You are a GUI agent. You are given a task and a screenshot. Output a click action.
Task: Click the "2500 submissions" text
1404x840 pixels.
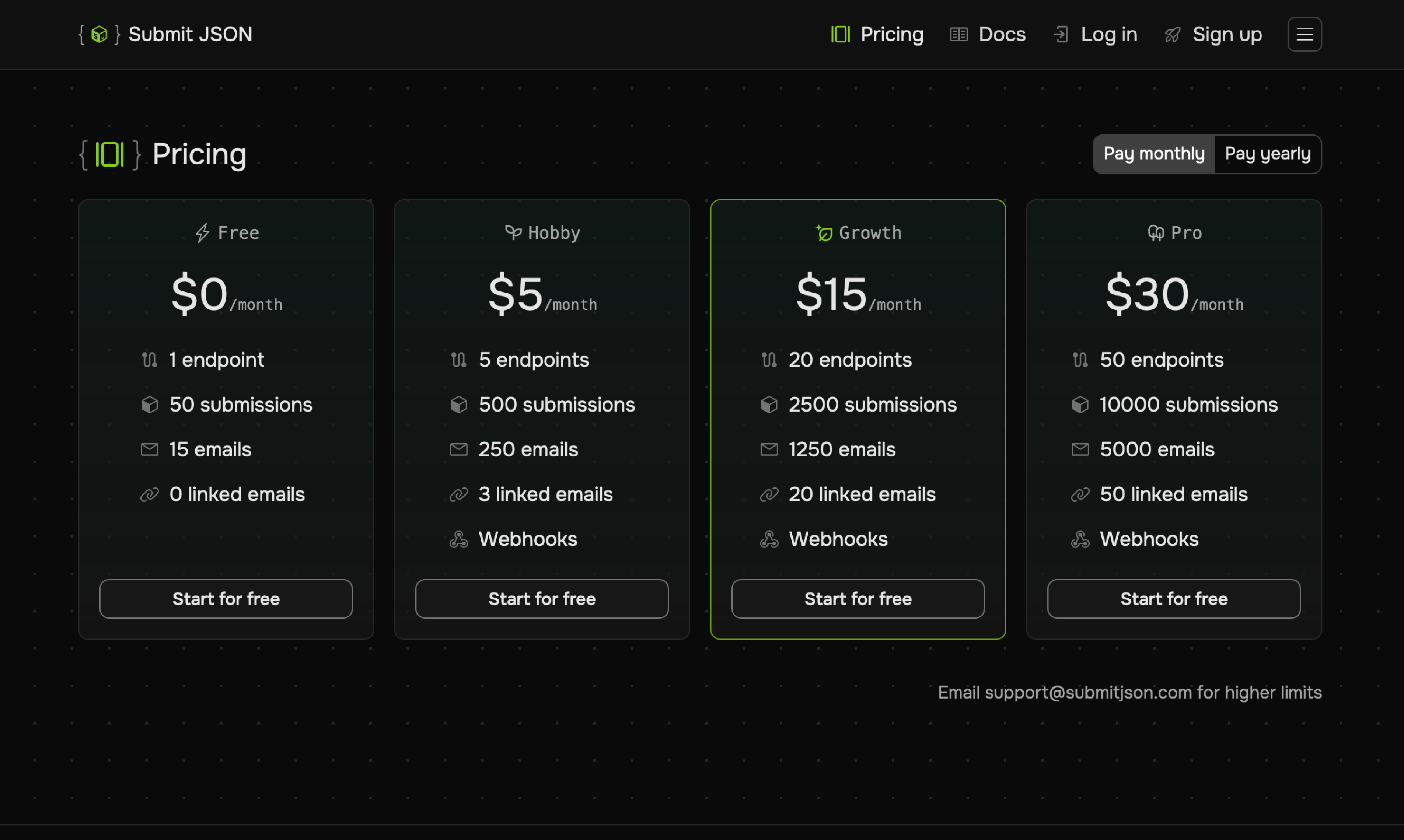pos(872,405)
